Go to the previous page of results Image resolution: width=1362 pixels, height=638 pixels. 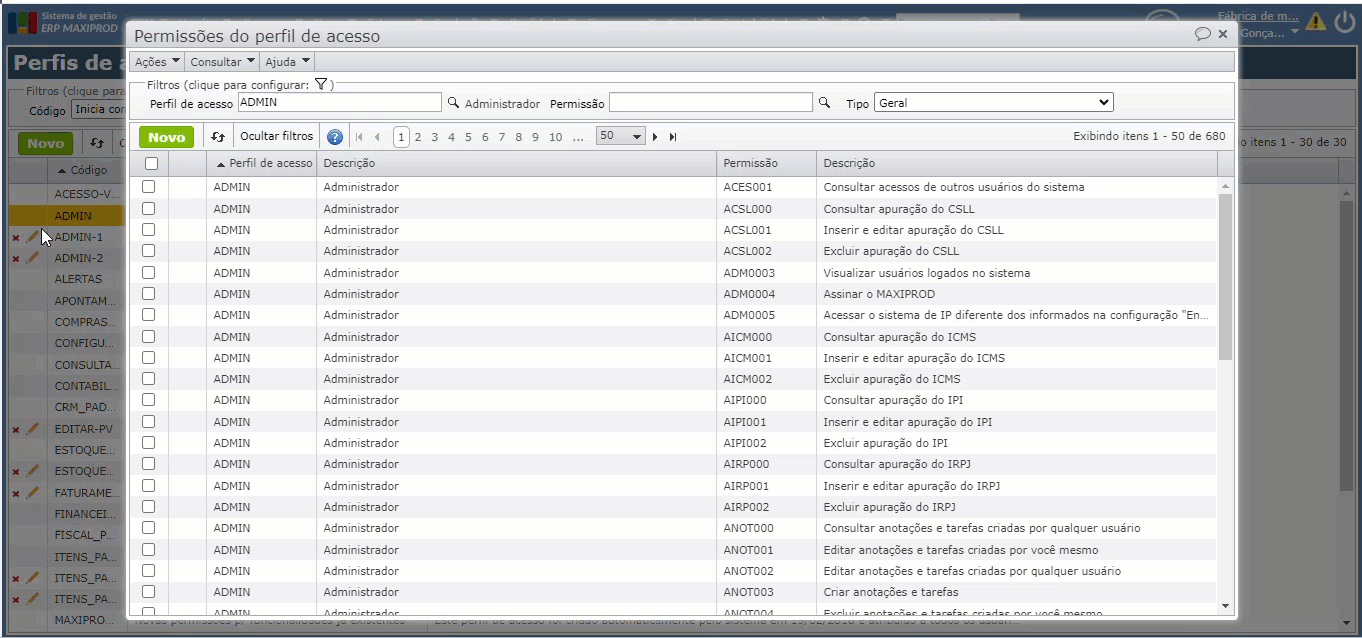click(377, 137)
